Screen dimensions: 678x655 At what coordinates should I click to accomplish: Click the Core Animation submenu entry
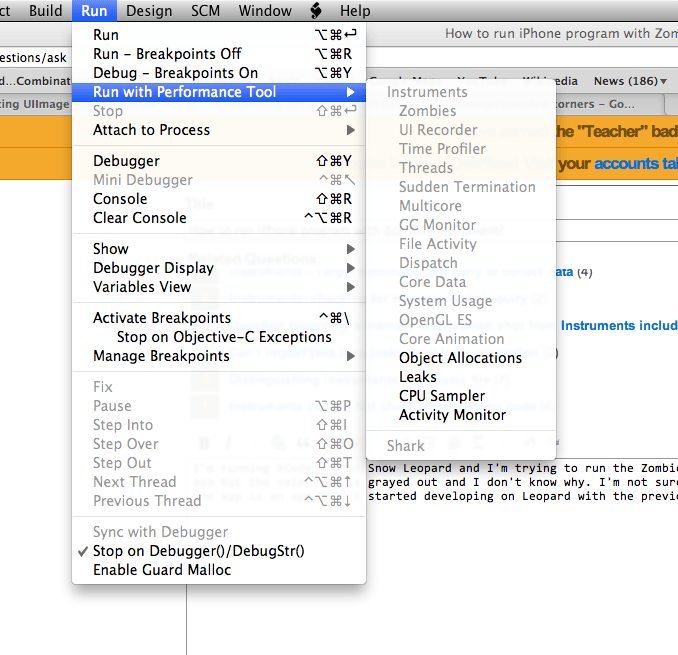click(461, 339)
